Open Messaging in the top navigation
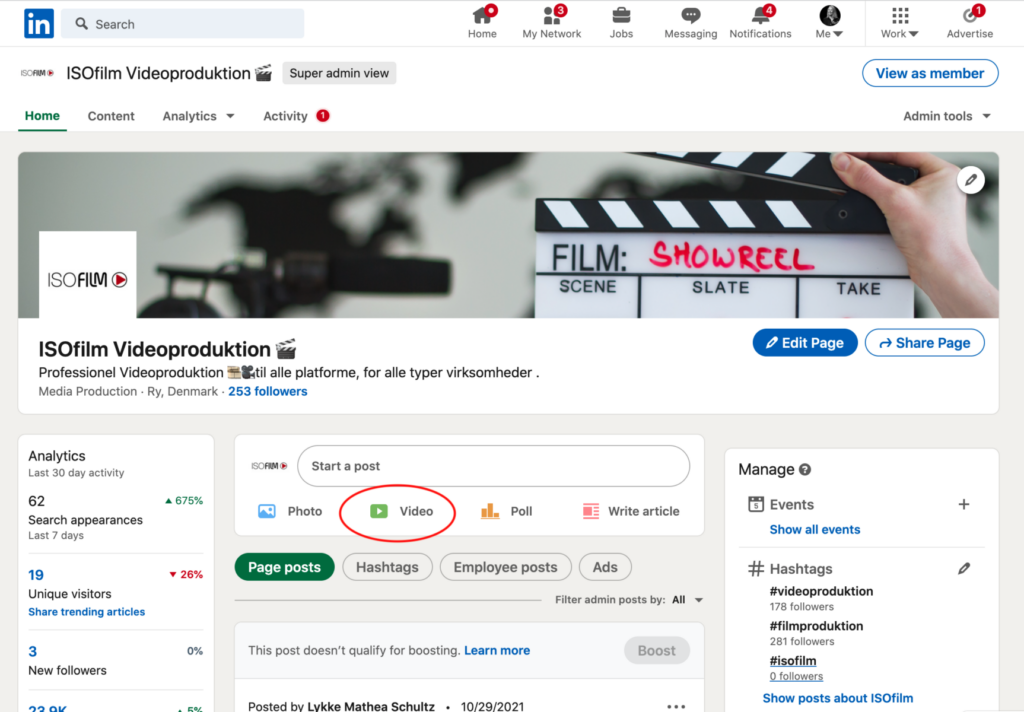The image size is (1024, 712). pyautogui.click(x=690, y=22)
